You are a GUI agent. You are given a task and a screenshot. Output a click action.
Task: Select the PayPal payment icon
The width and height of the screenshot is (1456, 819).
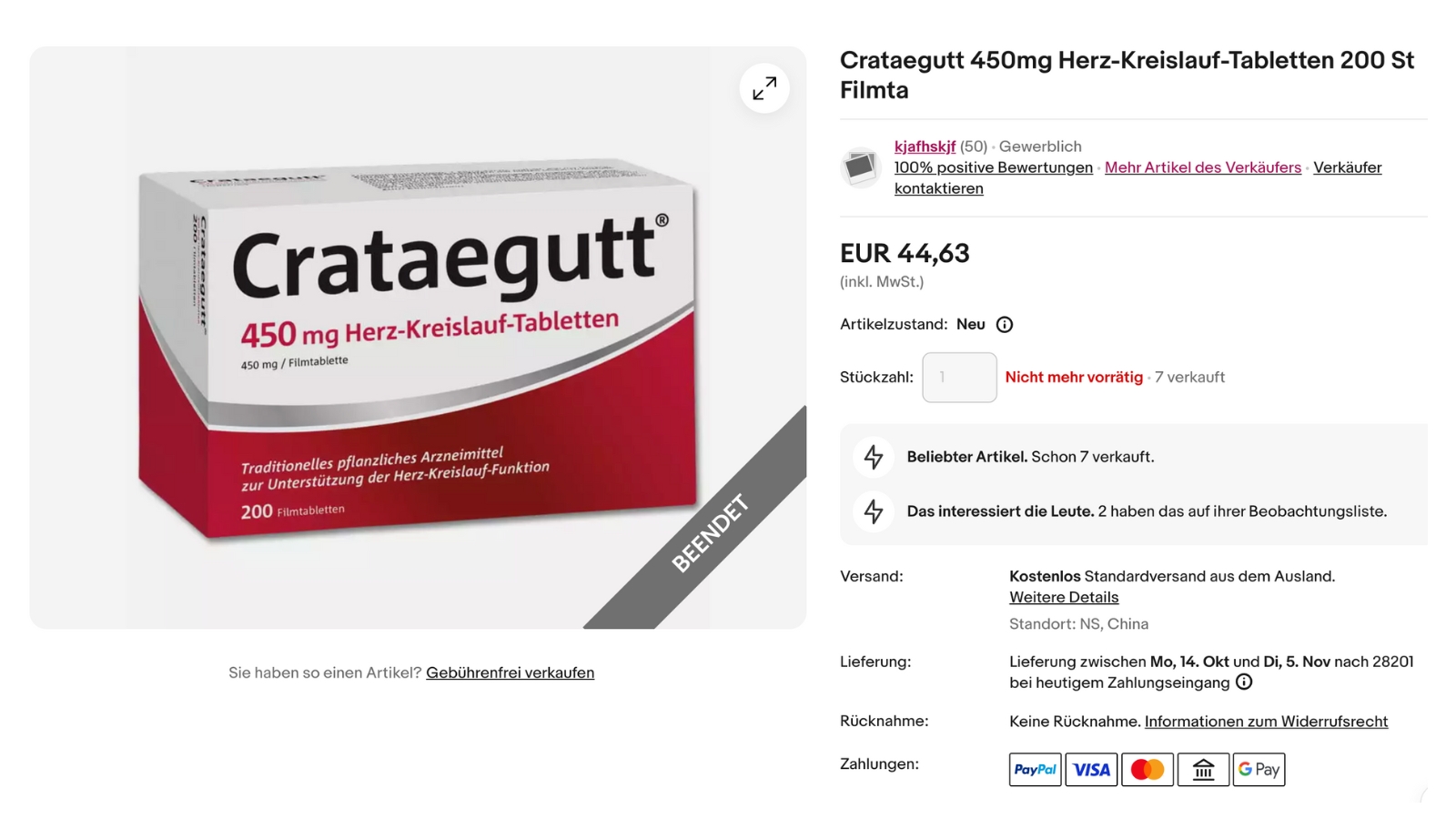(1036, 770)
